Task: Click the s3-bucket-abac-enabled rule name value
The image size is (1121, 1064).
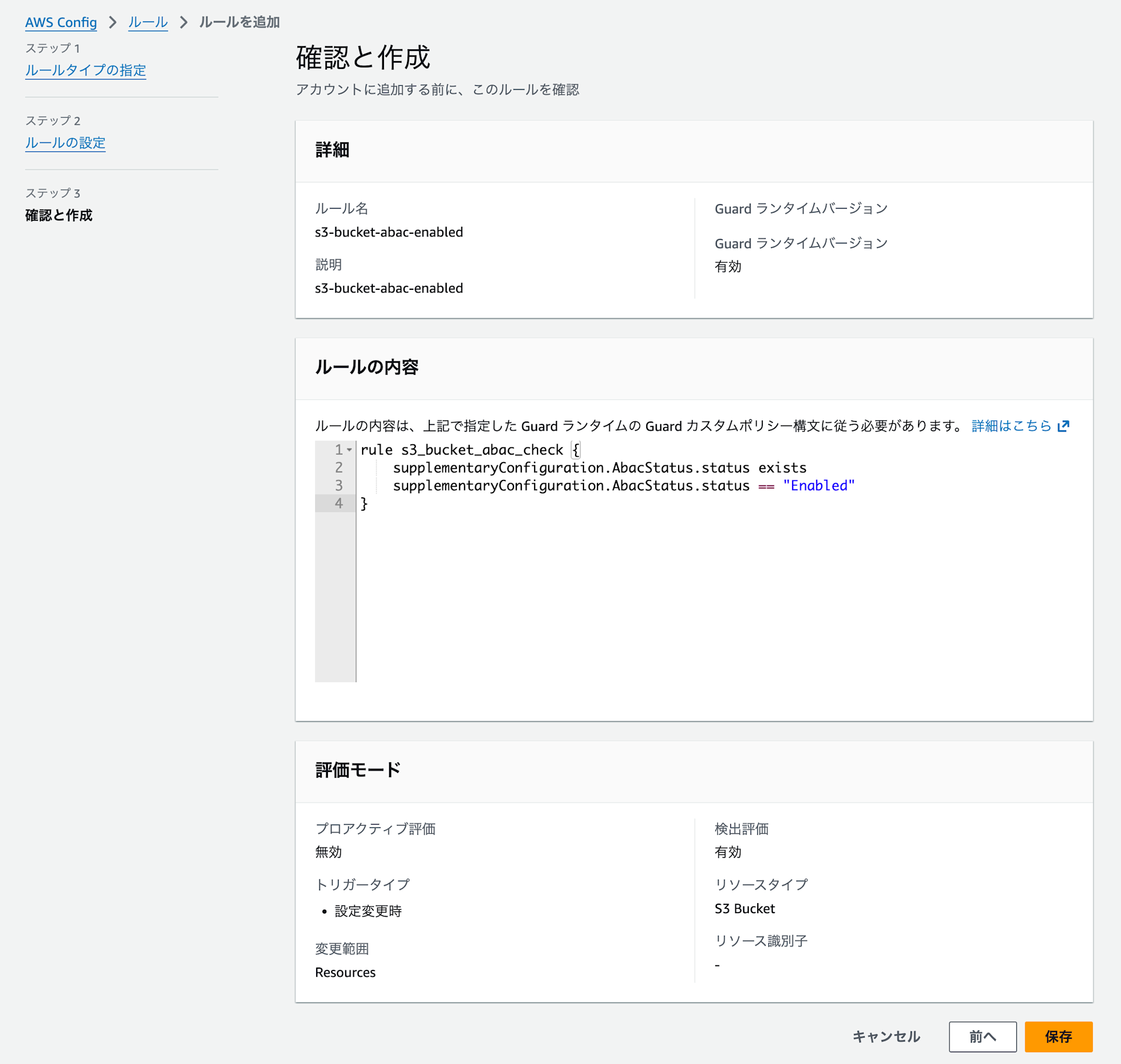Action: 389,232
